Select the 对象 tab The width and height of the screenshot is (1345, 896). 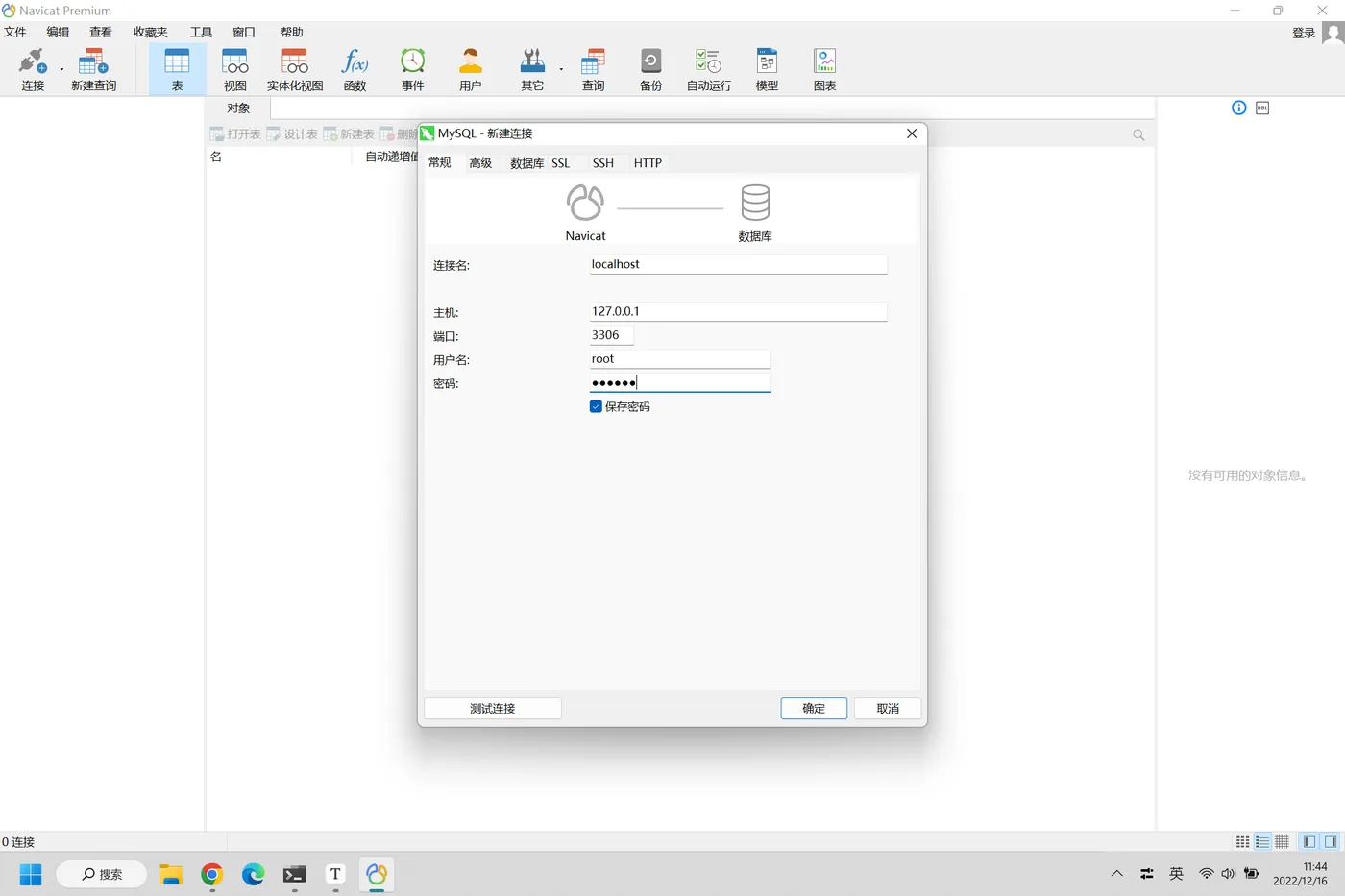[238, 109]
